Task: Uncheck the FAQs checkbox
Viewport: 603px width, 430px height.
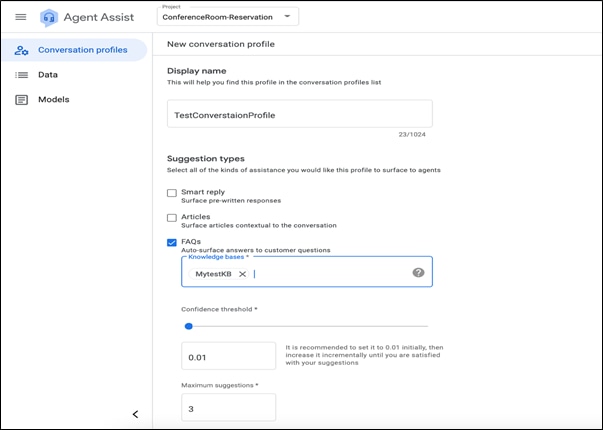Action: 172,243
